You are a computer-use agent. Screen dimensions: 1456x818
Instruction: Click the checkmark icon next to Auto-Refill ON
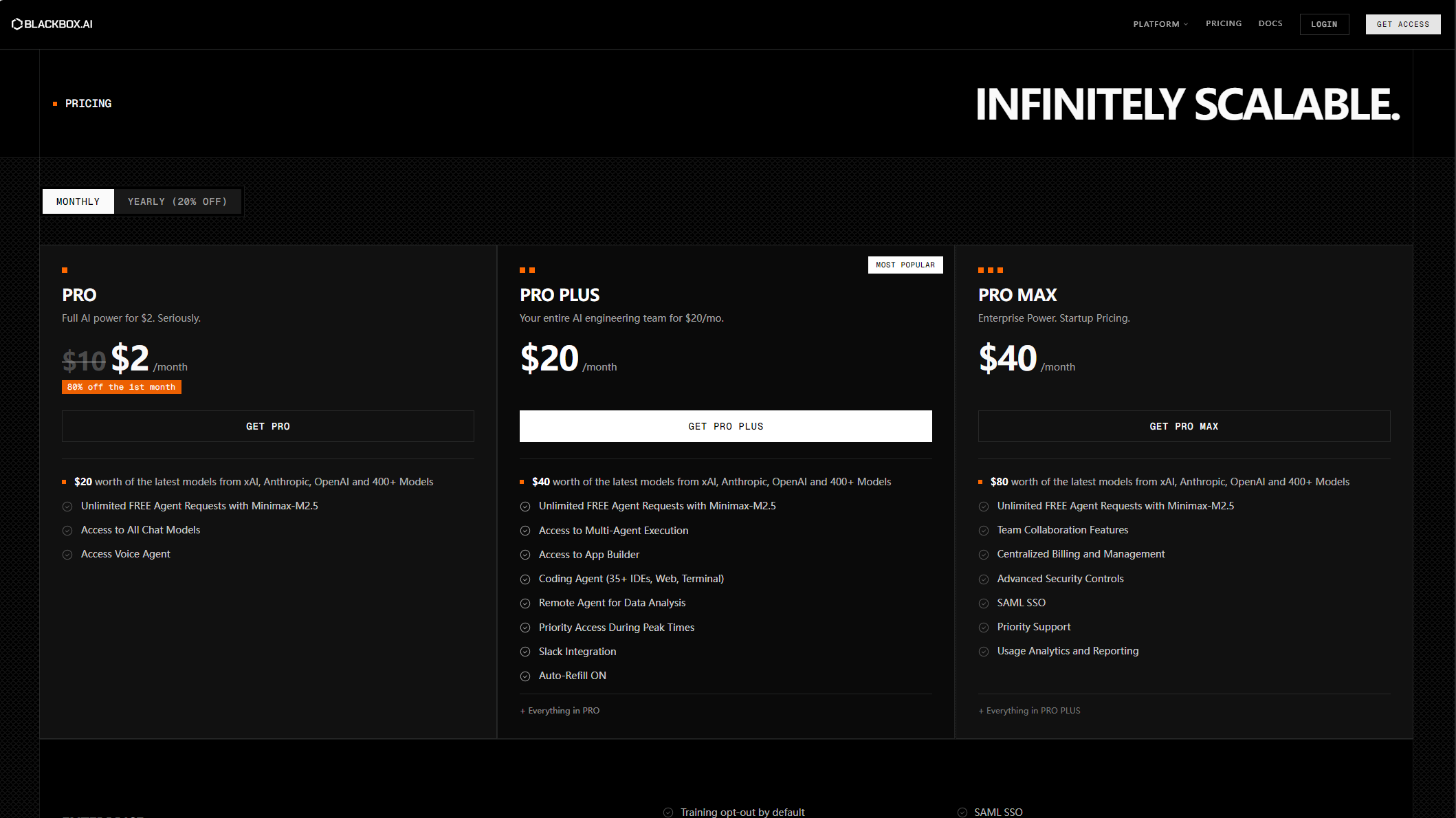tap(525, 676)
